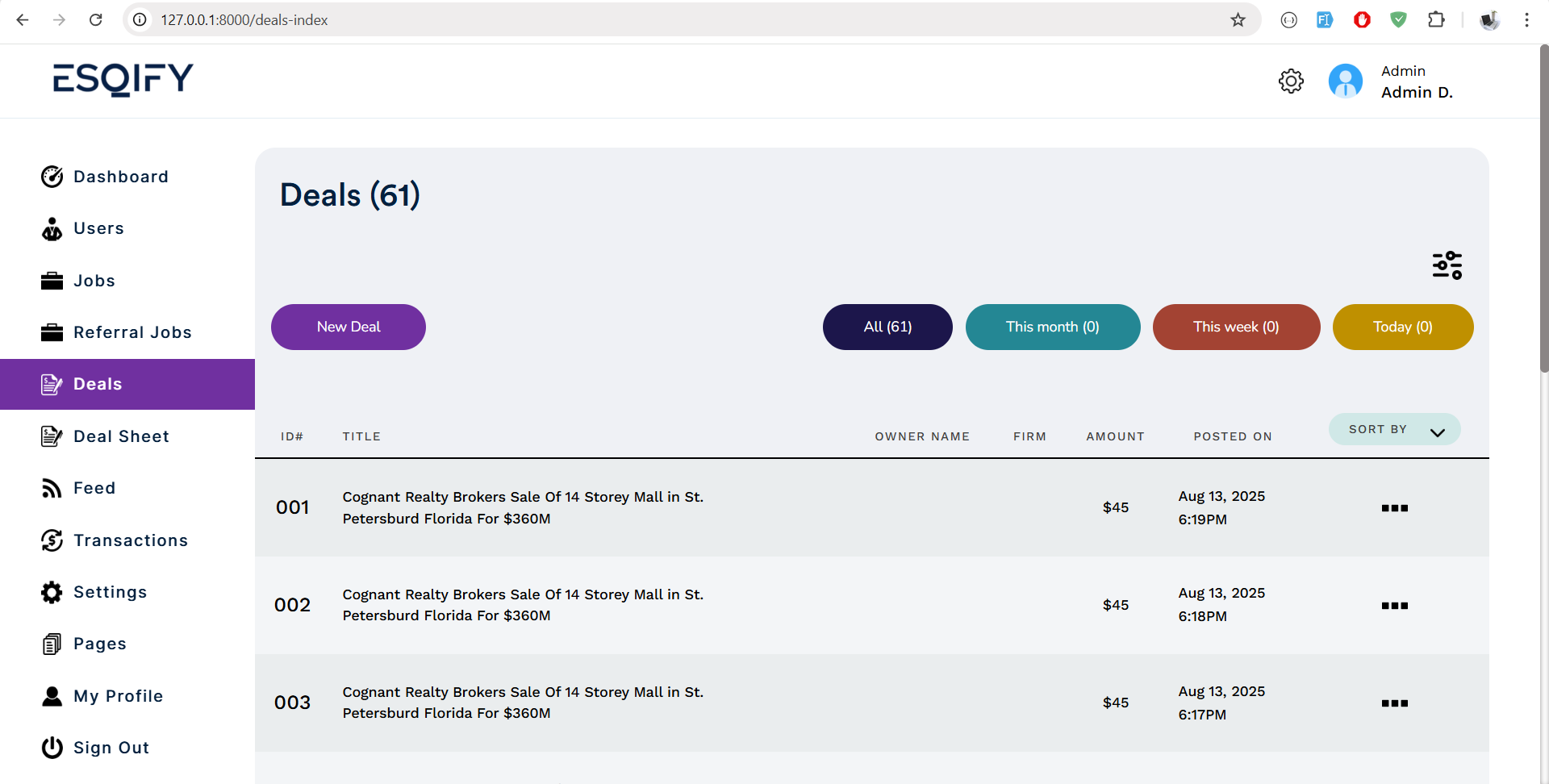
Task: Show deals posted This week
Action: click(x=1236, y=327)
